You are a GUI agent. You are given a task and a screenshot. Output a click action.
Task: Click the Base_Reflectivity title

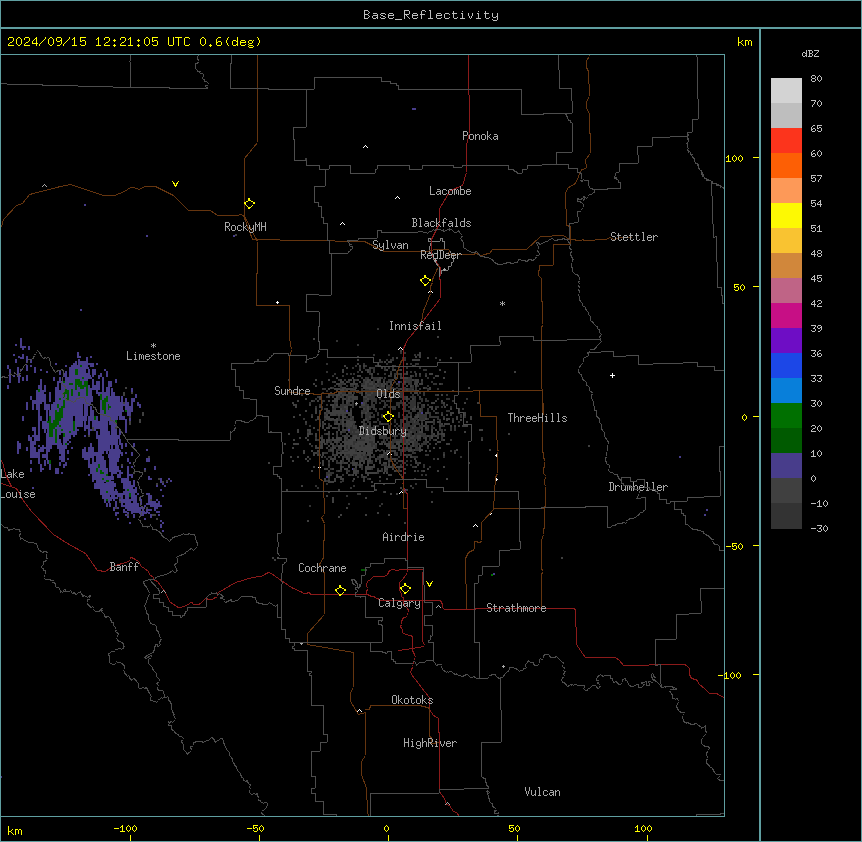click(x=431, y=15)
